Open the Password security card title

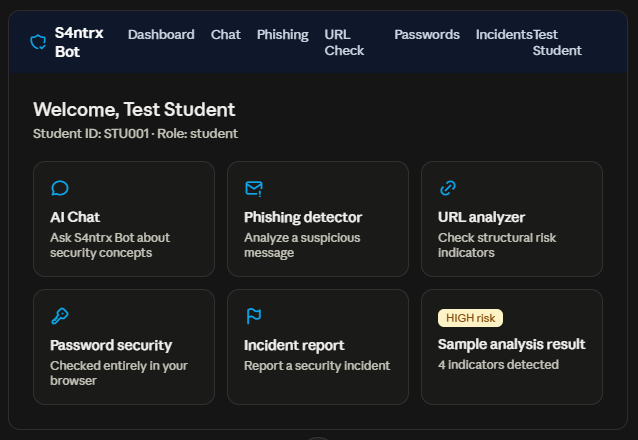coord(111,345)
